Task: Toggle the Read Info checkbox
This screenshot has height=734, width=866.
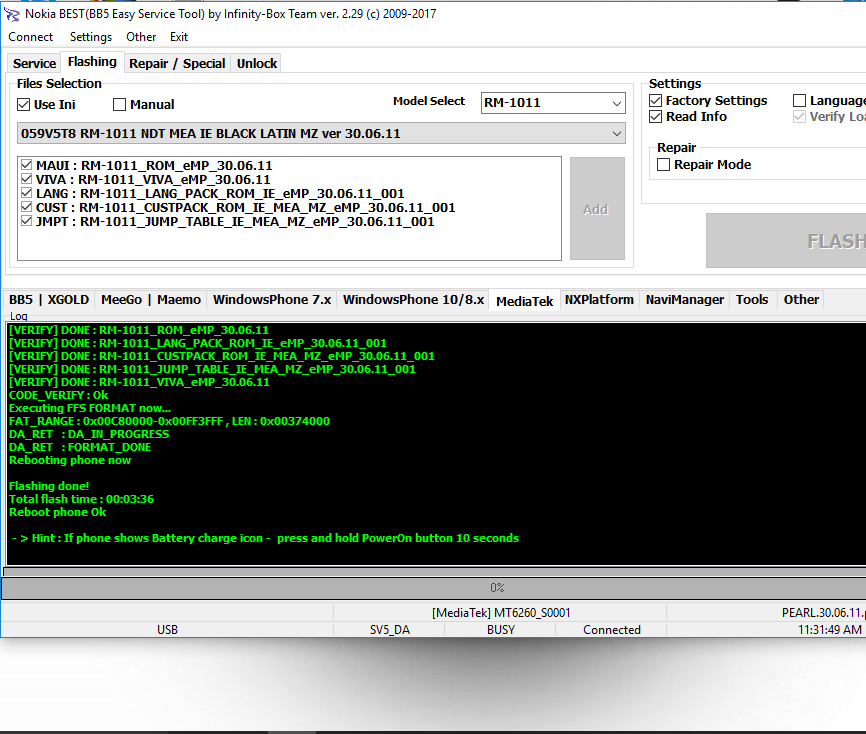Action: click(656, 117)
